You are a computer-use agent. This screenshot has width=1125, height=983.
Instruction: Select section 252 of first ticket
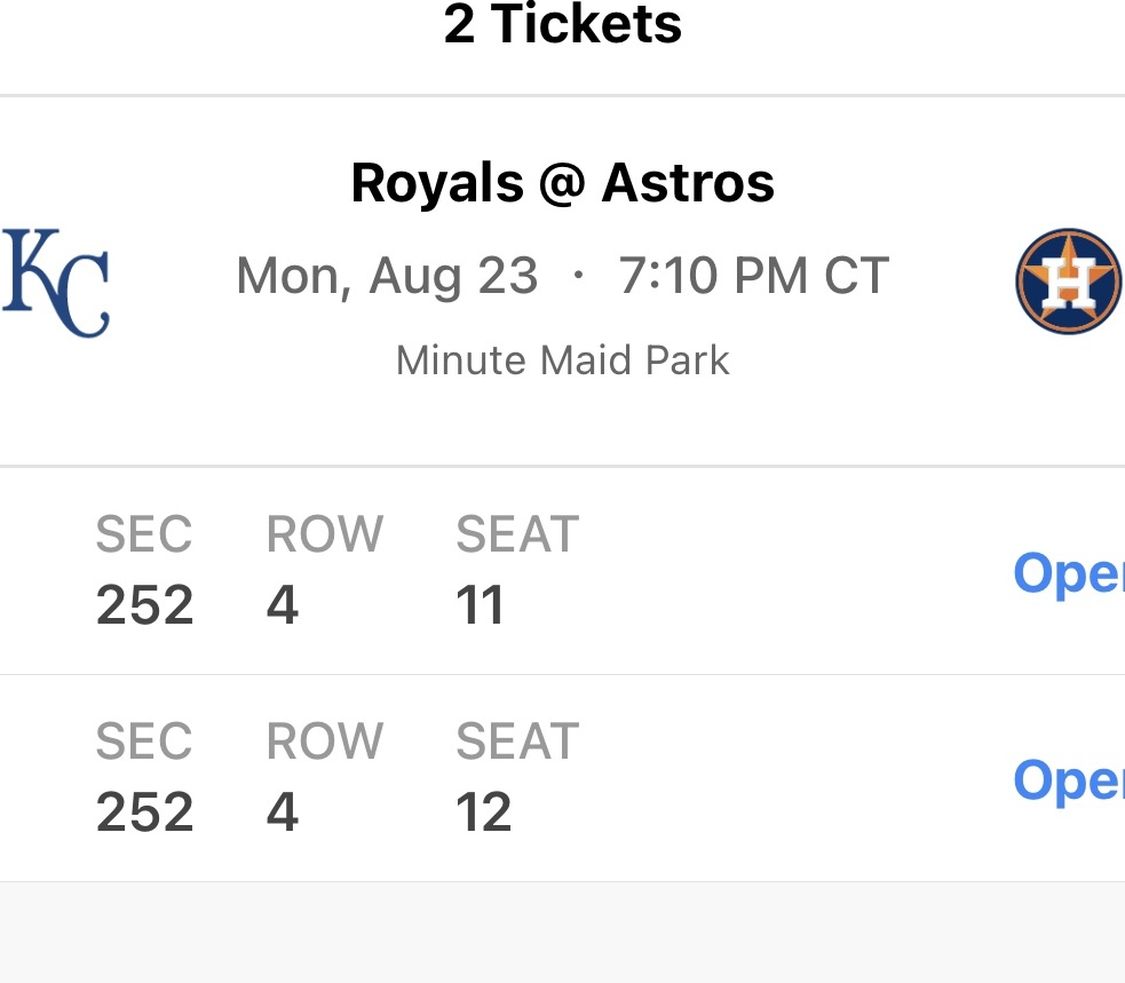tap(145, 604)
